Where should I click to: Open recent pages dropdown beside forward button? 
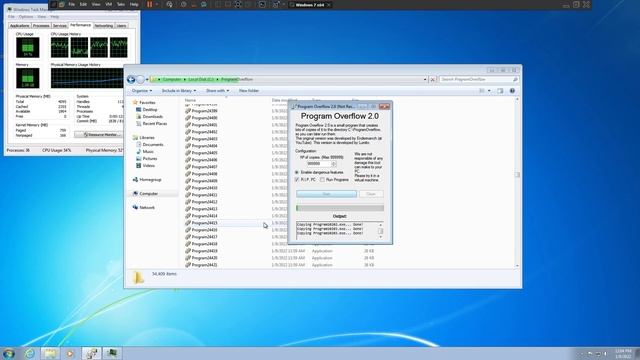[147, 80]
